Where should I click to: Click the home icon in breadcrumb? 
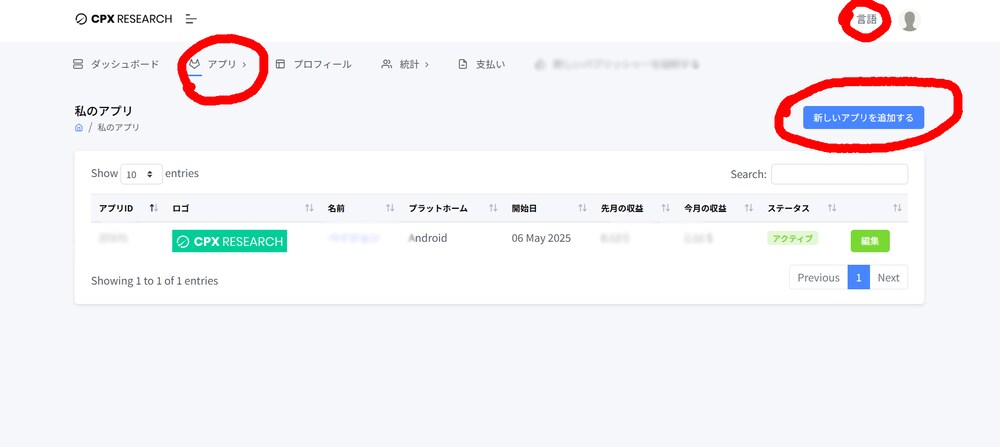click(79, 128)
